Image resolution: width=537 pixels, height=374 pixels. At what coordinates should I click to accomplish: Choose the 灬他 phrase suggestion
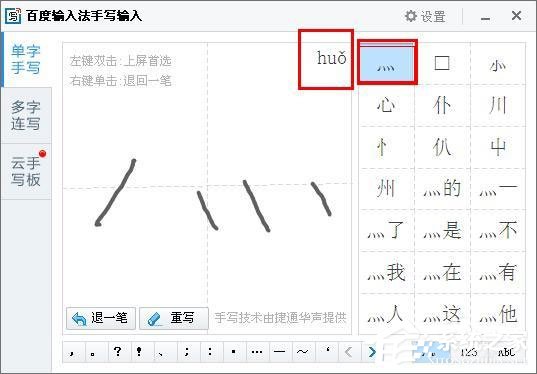(x=498, y=314)
